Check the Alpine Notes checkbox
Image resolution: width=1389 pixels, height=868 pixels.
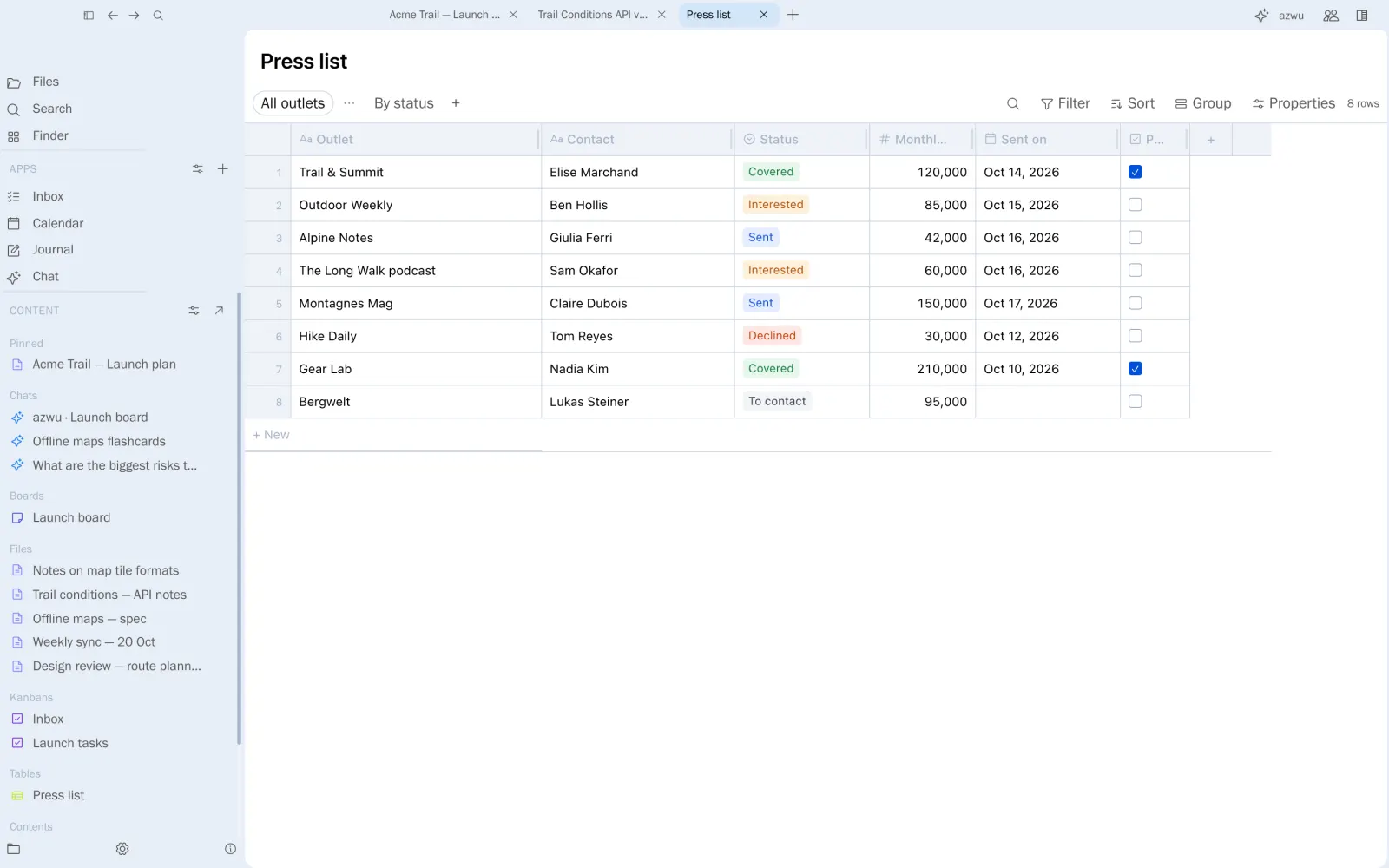click(x=1135, y=238)
